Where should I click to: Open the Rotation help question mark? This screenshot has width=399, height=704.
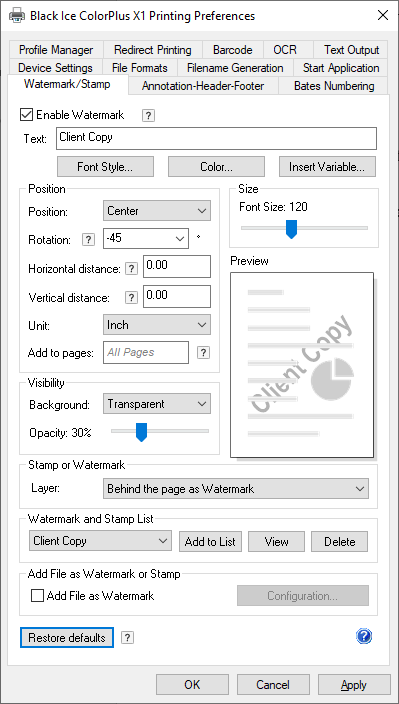pos(88,240)
